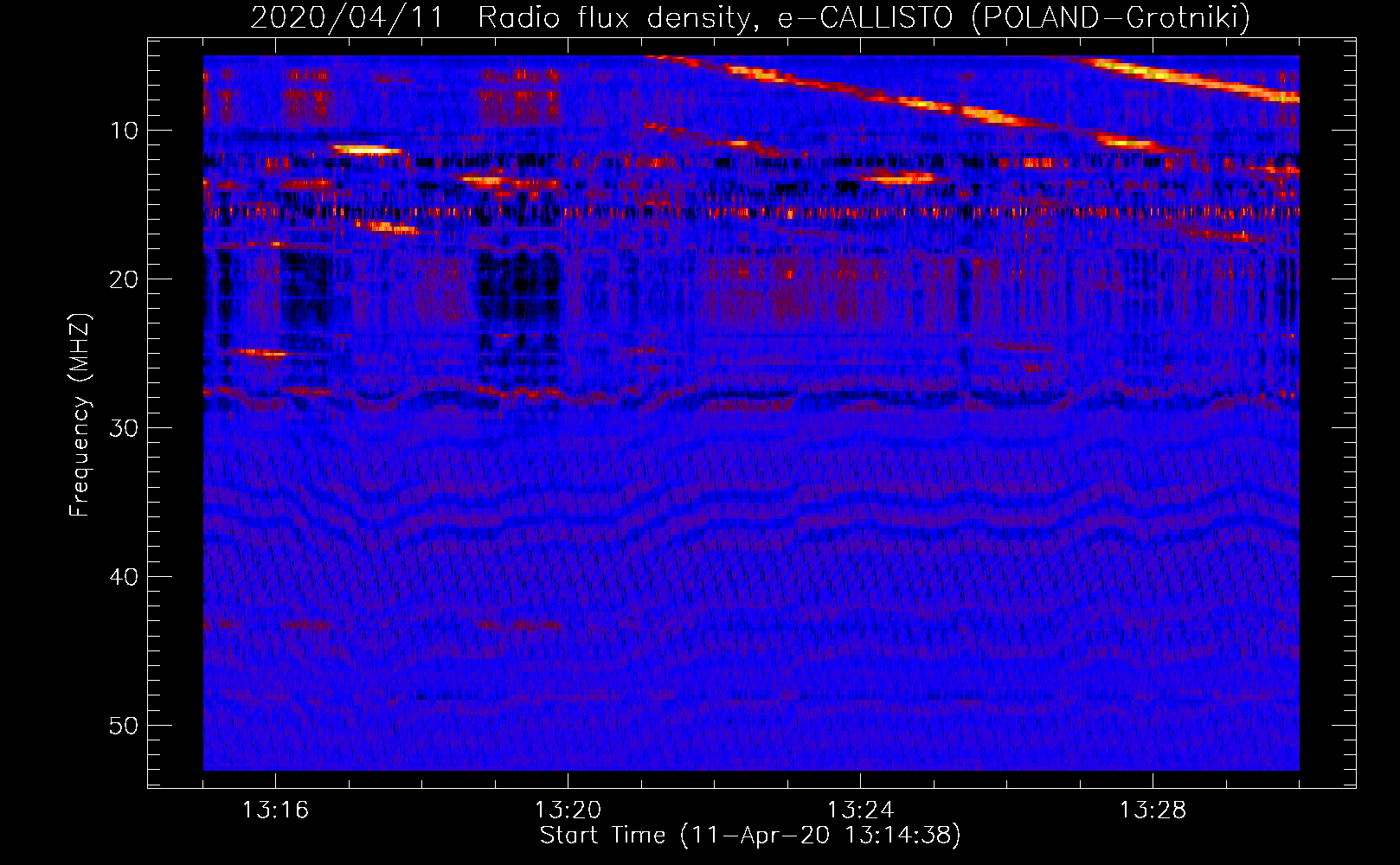The image size is (1400, 865).
Task: Click the time tick label "13:20"
Action: [568, 811]
